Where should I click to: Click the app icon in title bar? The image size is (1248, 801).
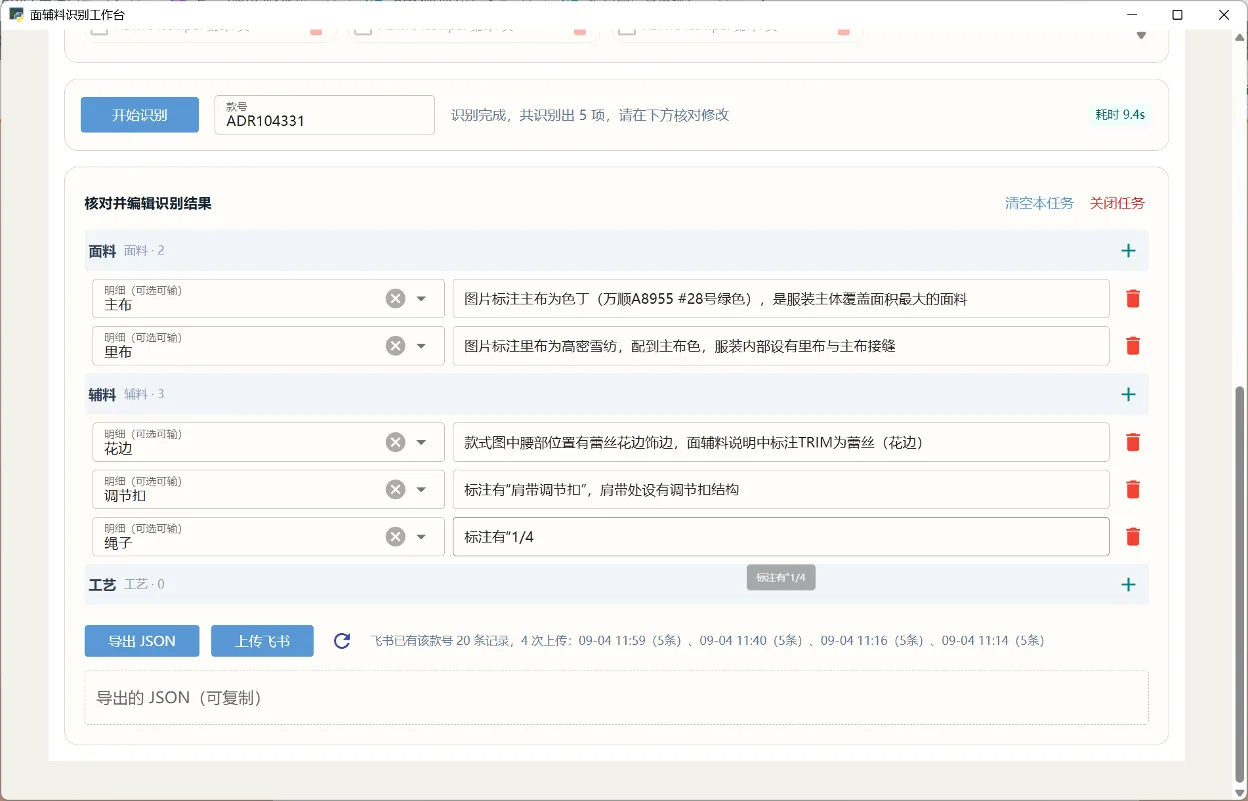16,15
